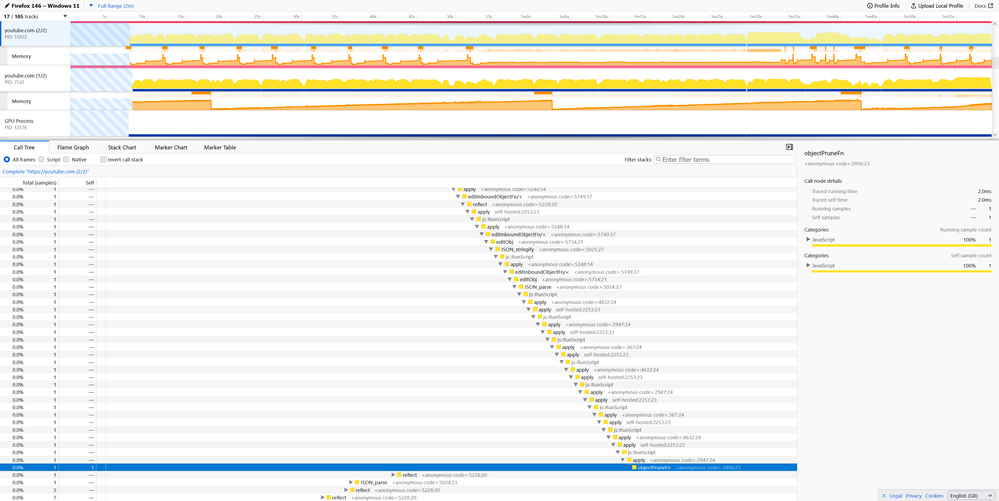Screen dimensions: 999x501
Task: Click the blue arrow beside Full Range (2m)
Action: pyautogui.click(x=91, y=6)
